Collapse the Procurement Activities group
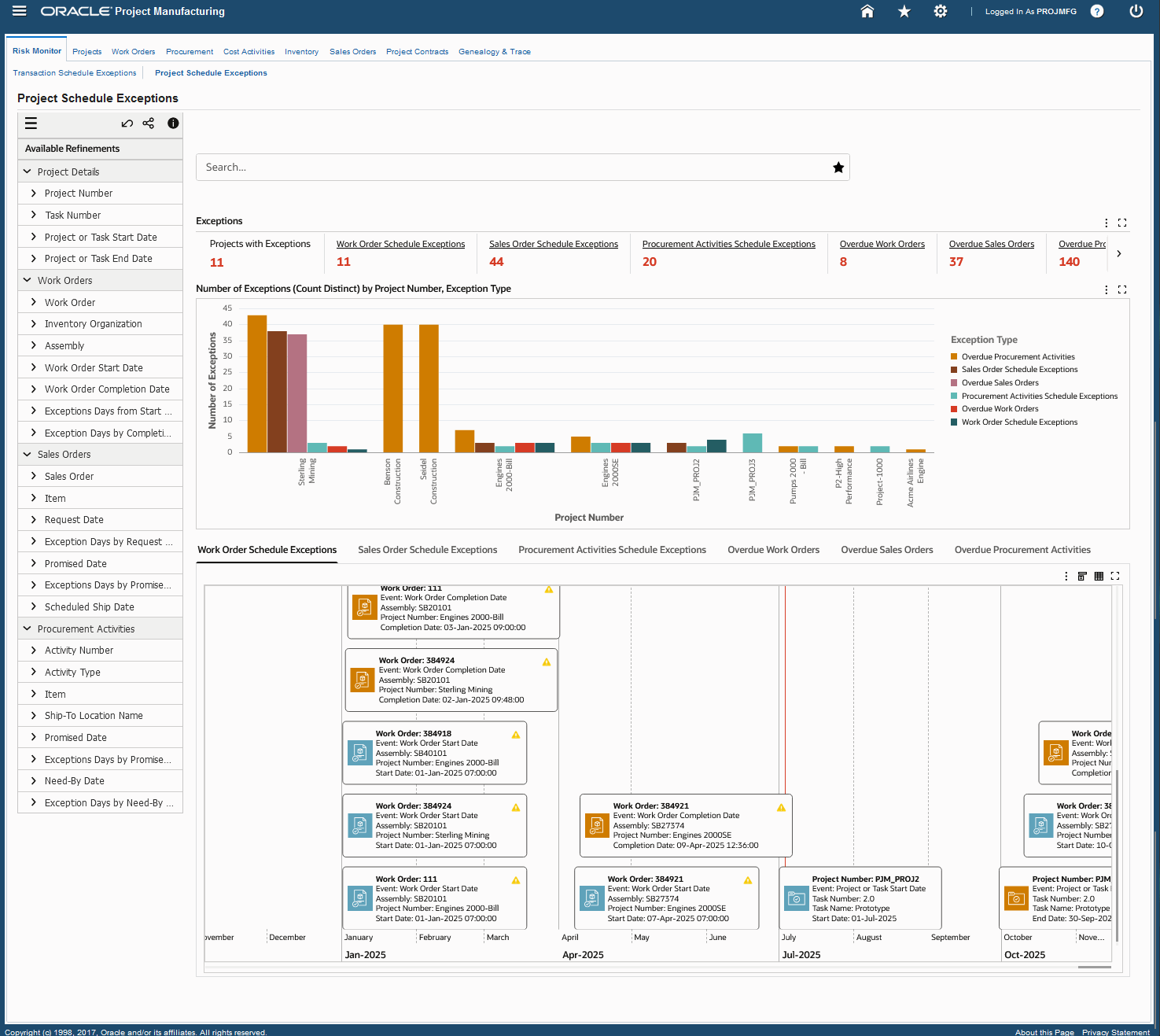The image size is (1160, 1036). (x=28, y=629)
